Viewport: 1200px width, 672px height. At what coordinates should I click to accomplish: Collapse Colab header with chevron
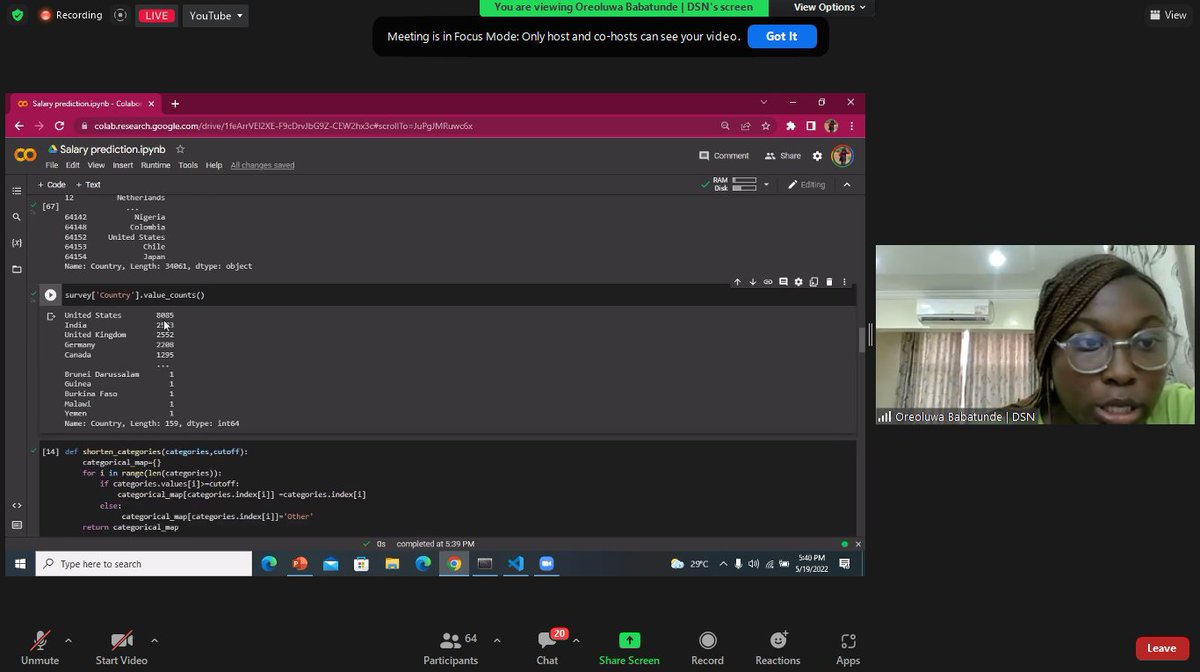point(847,185)
